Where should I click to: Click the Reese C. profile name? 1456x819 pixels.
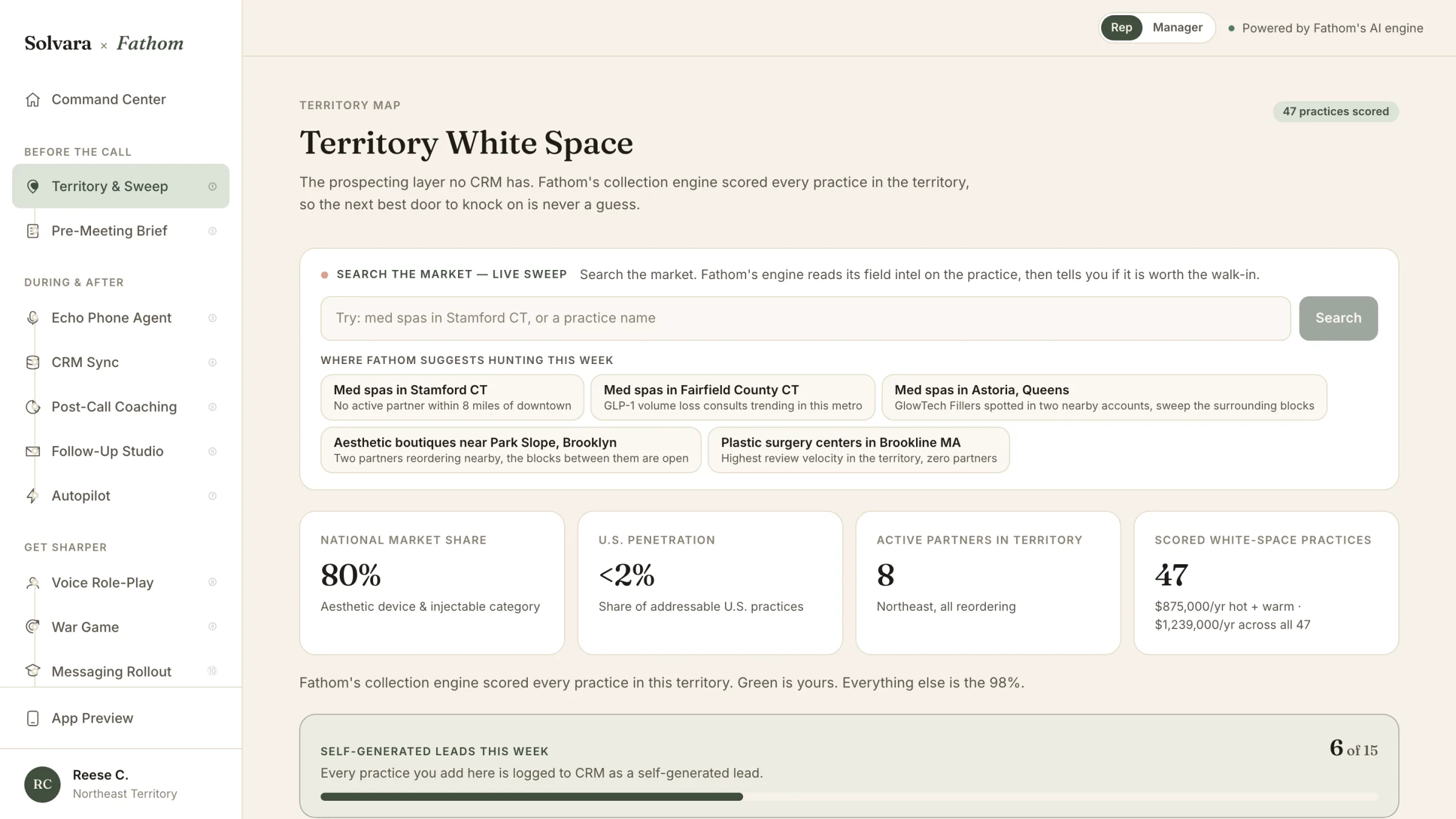click(x=100, y=775)
